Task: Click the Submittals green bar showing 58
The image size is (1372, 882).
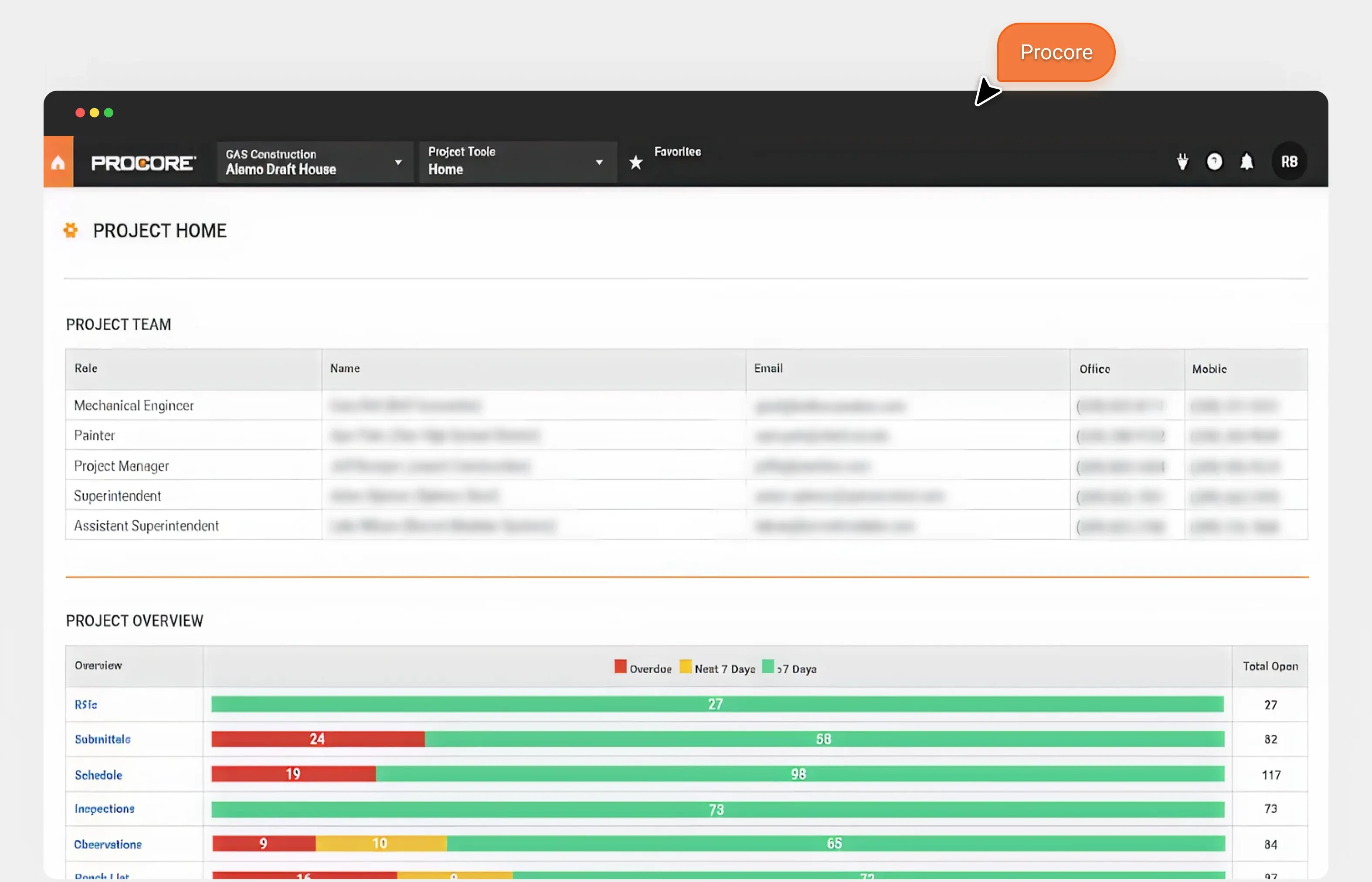Action: pos(824,740)
